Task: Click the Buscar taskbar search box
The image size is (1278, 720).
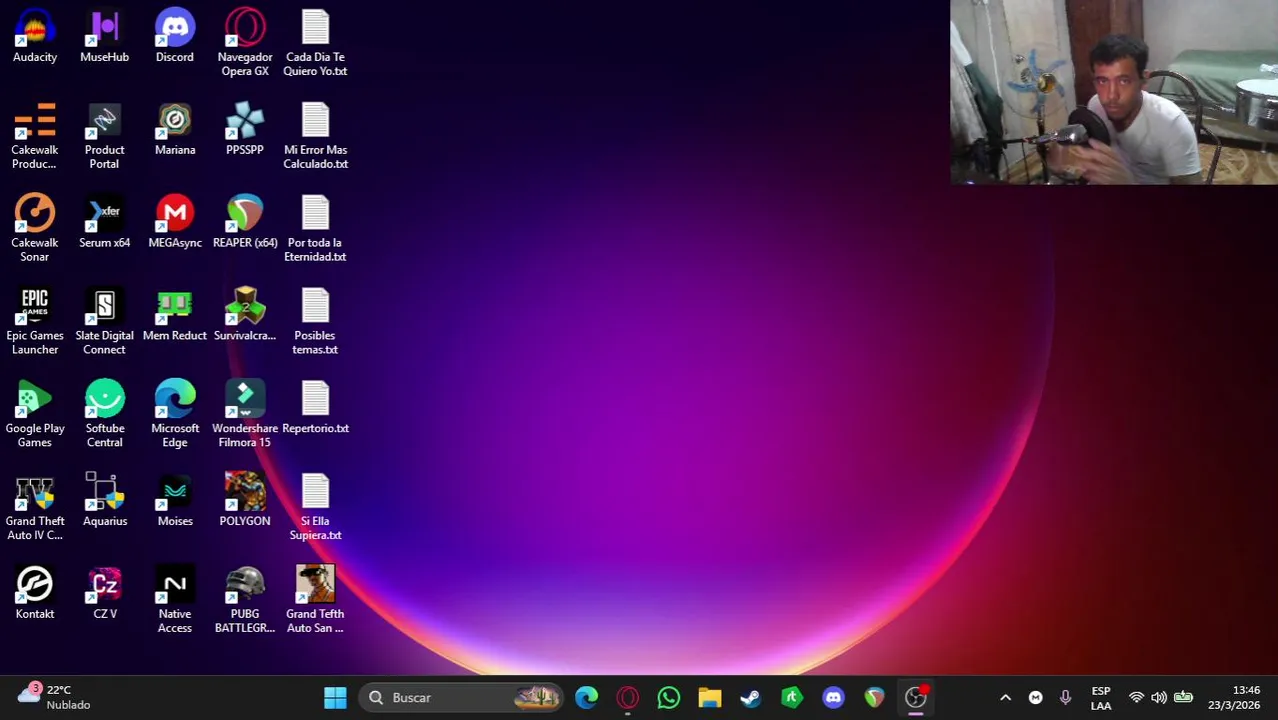Action: click(461, 697)
